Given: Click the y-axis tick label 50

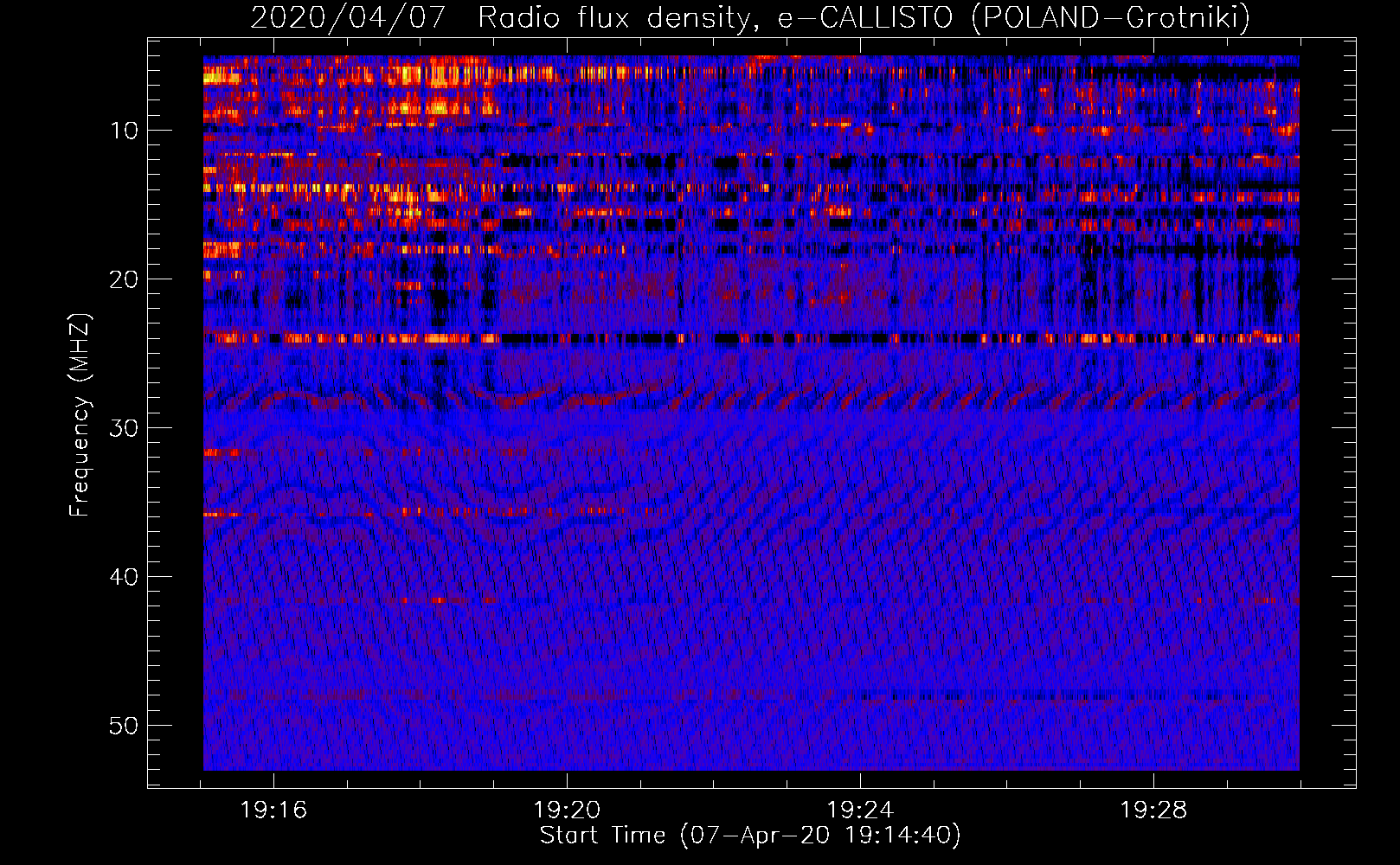Looking at the screenshot, I should coord(125,726).
